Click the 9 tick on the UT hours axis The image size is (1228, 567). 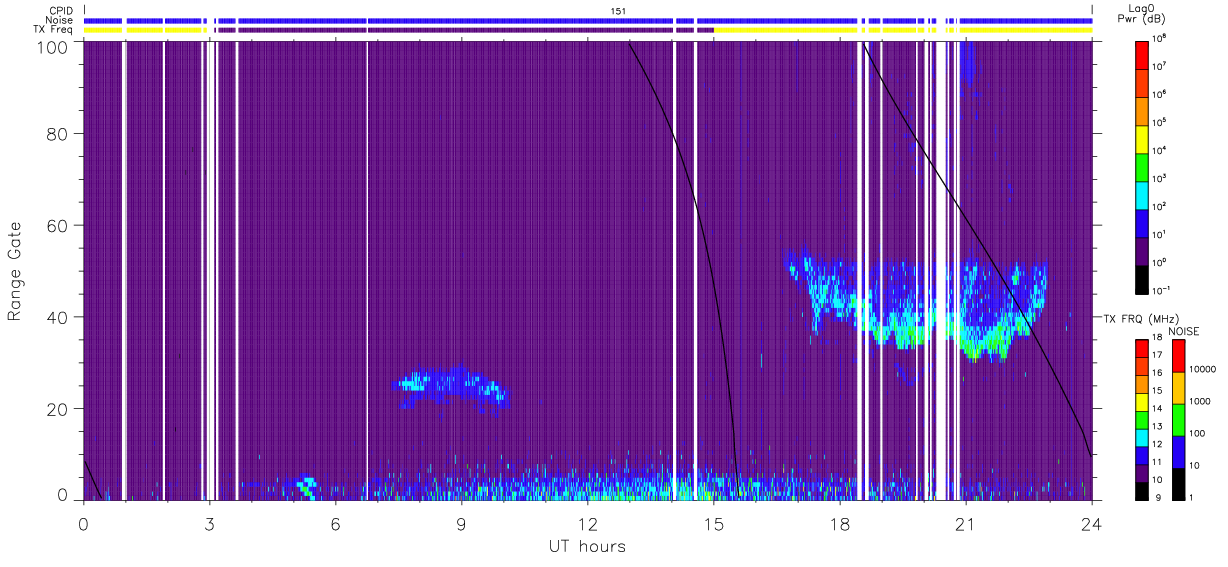pos(462,523)
